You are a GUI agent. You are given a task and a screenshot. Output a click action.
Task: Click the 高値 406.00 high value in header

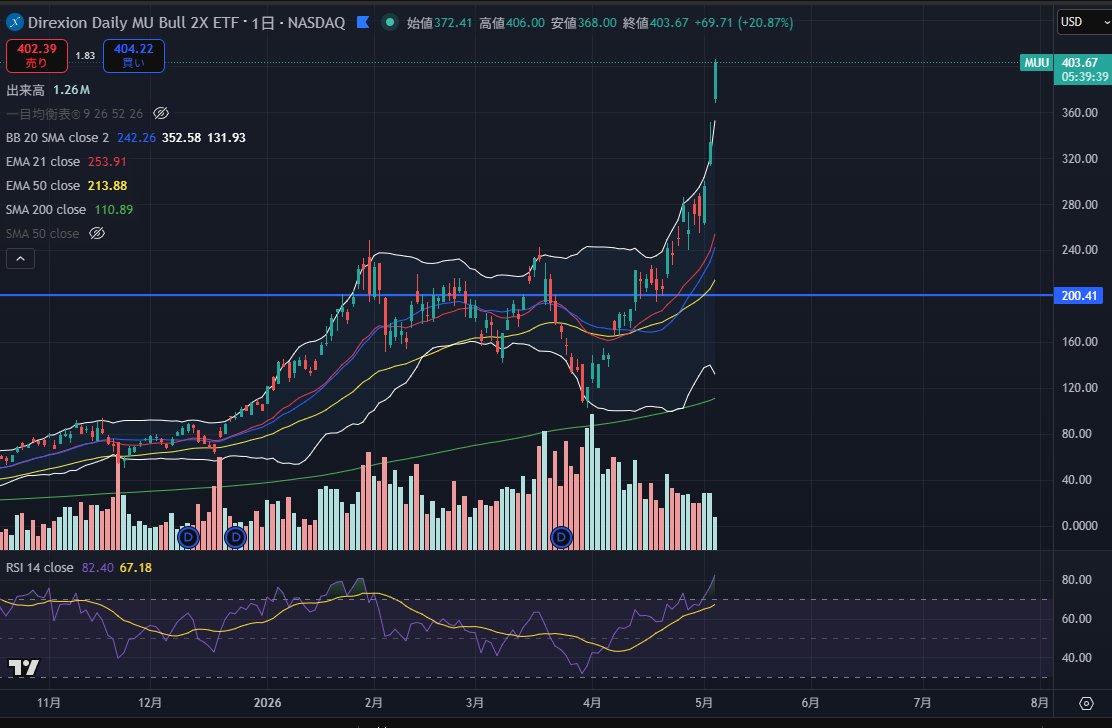tap(511, 23)
